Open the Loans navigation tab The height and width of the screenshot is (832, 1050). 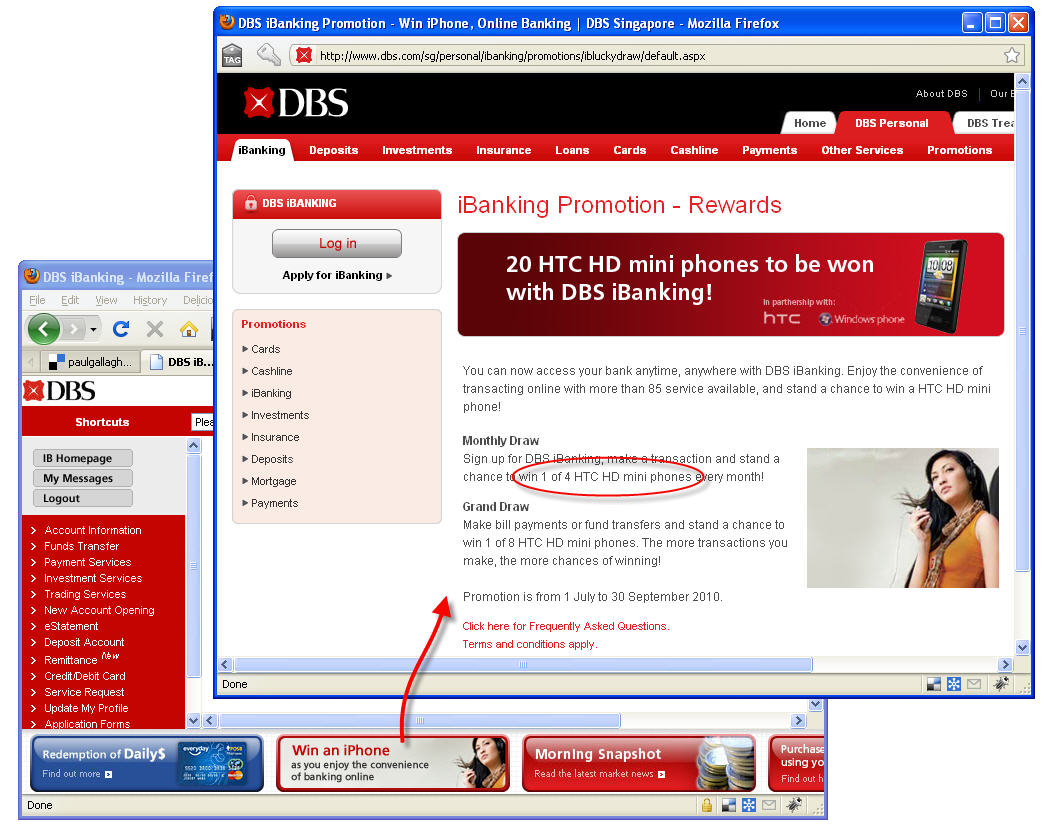(x=572, y=150)
